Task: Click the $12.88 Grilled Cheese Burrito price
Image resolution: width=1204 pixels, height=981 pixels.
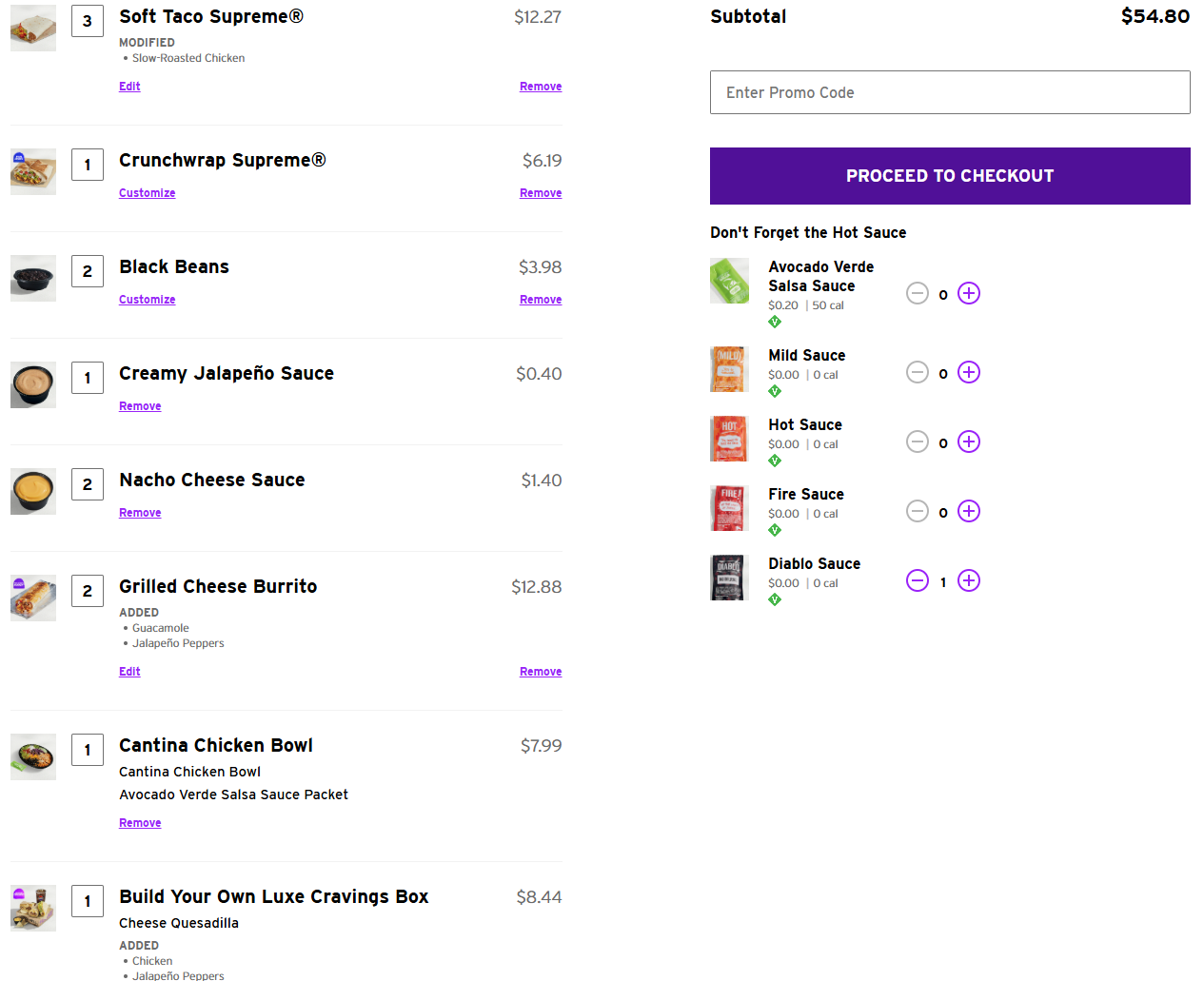Action: 537,587
